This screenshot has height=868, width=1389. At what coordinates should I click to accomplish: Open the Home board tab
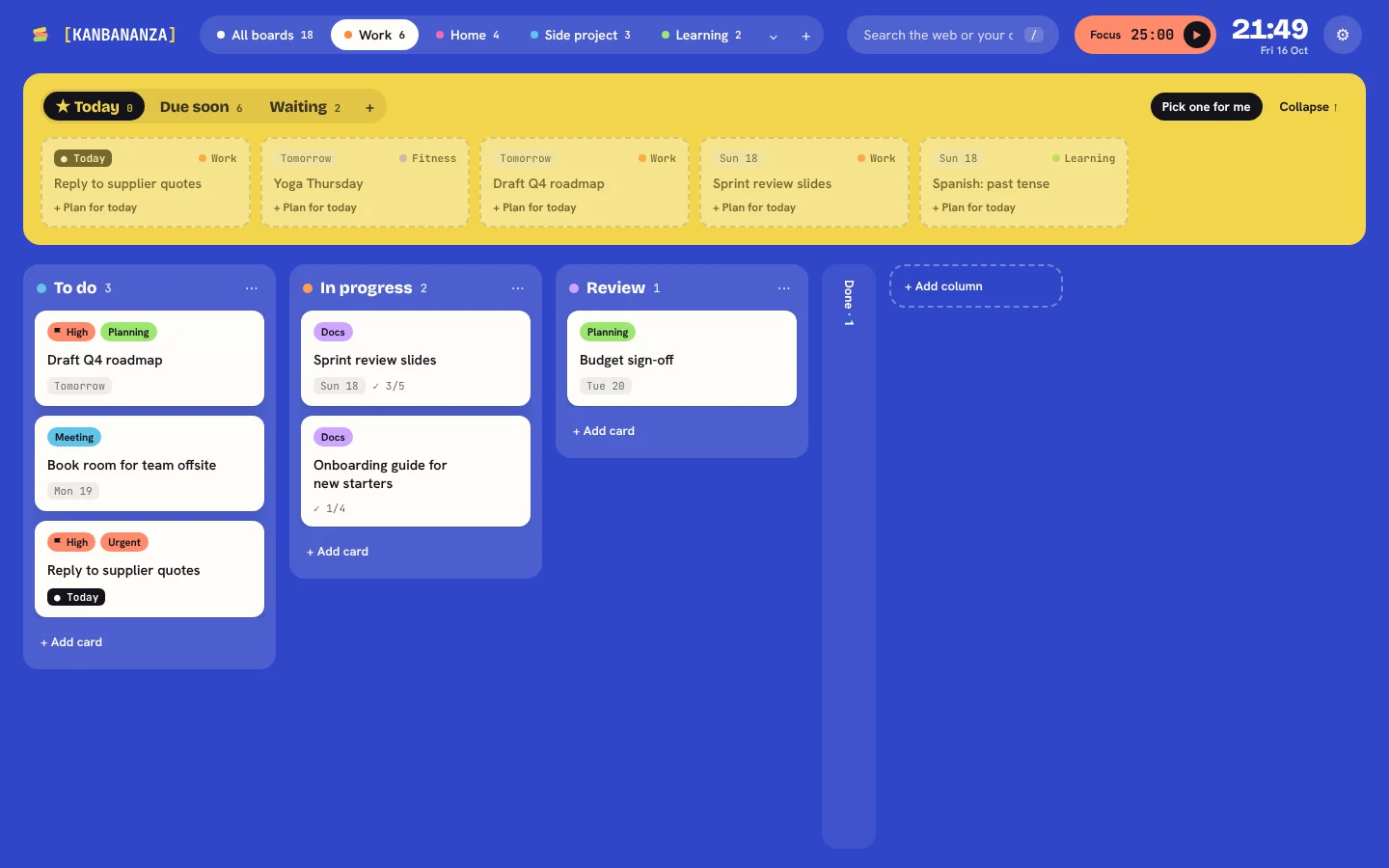pyautogui.click(x=468, y=35)
